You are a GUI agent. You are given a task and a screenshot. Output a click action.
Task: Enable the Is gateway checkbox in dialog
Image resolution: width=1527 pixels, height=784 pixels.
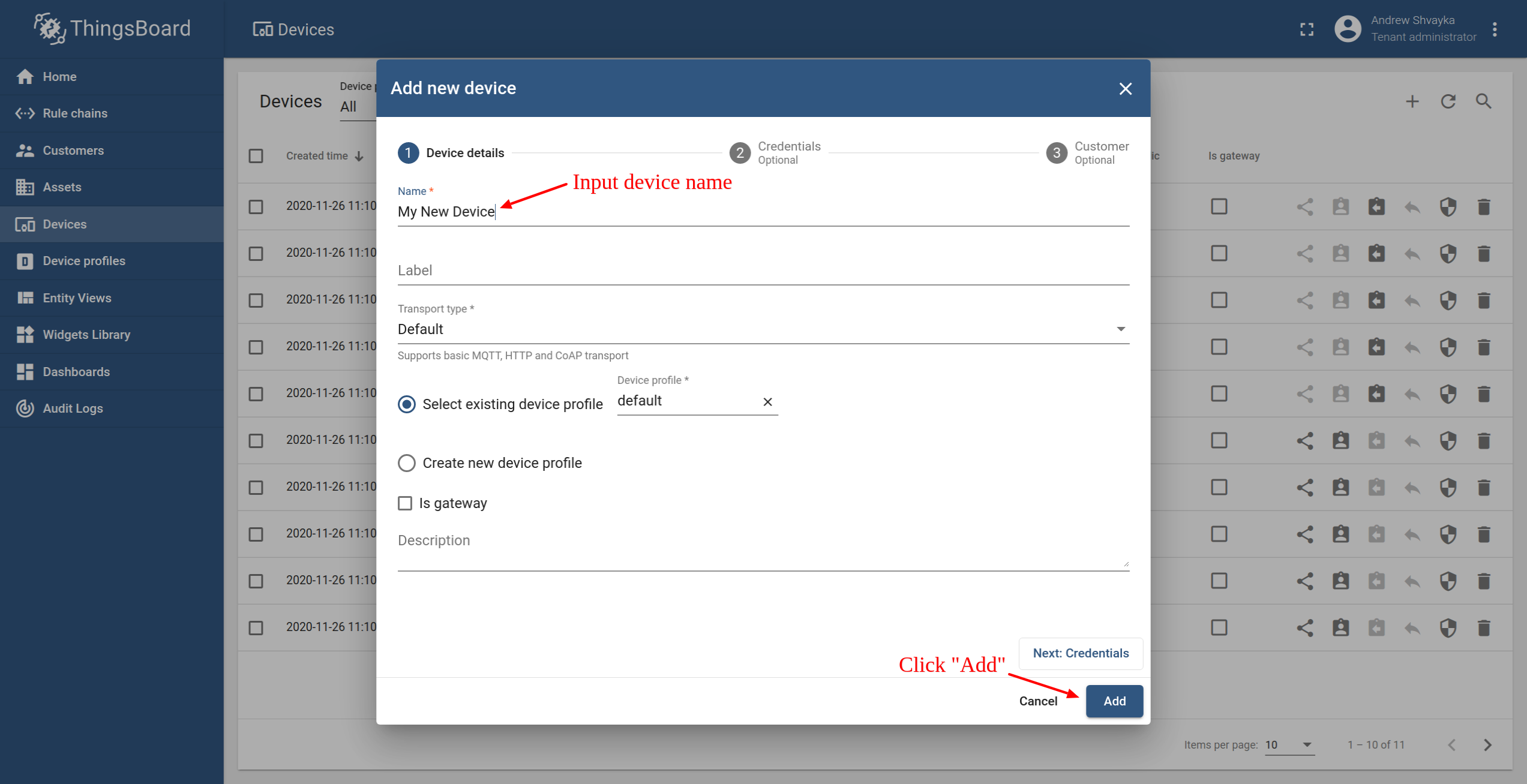tap(405, 503)
